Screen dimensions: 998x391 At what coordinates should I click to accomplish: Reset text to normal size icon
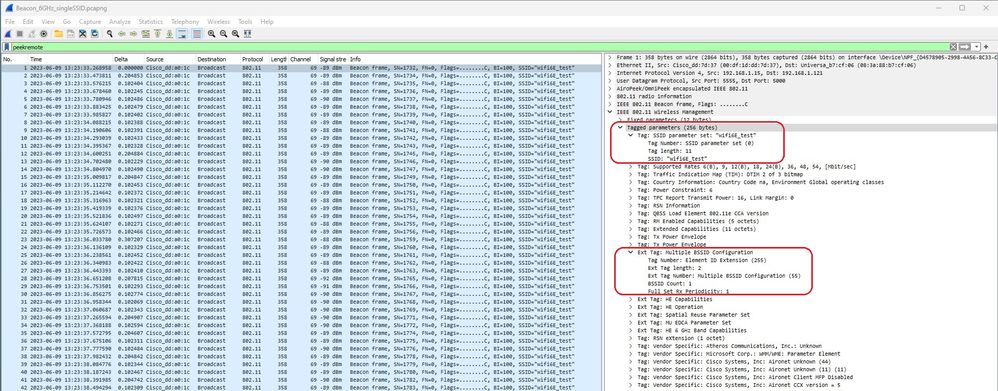235,33
